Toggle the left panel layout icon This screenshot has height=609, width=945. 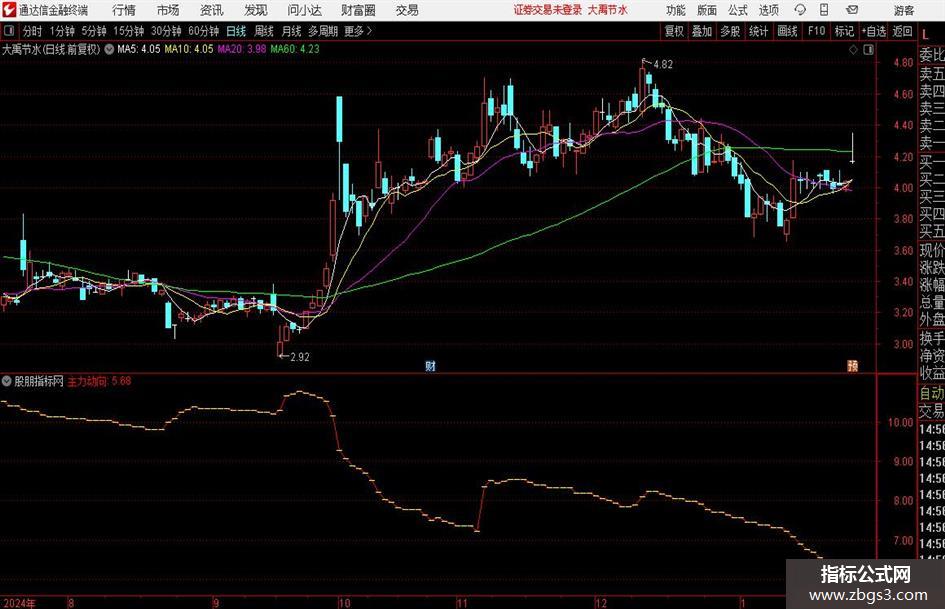8,31
